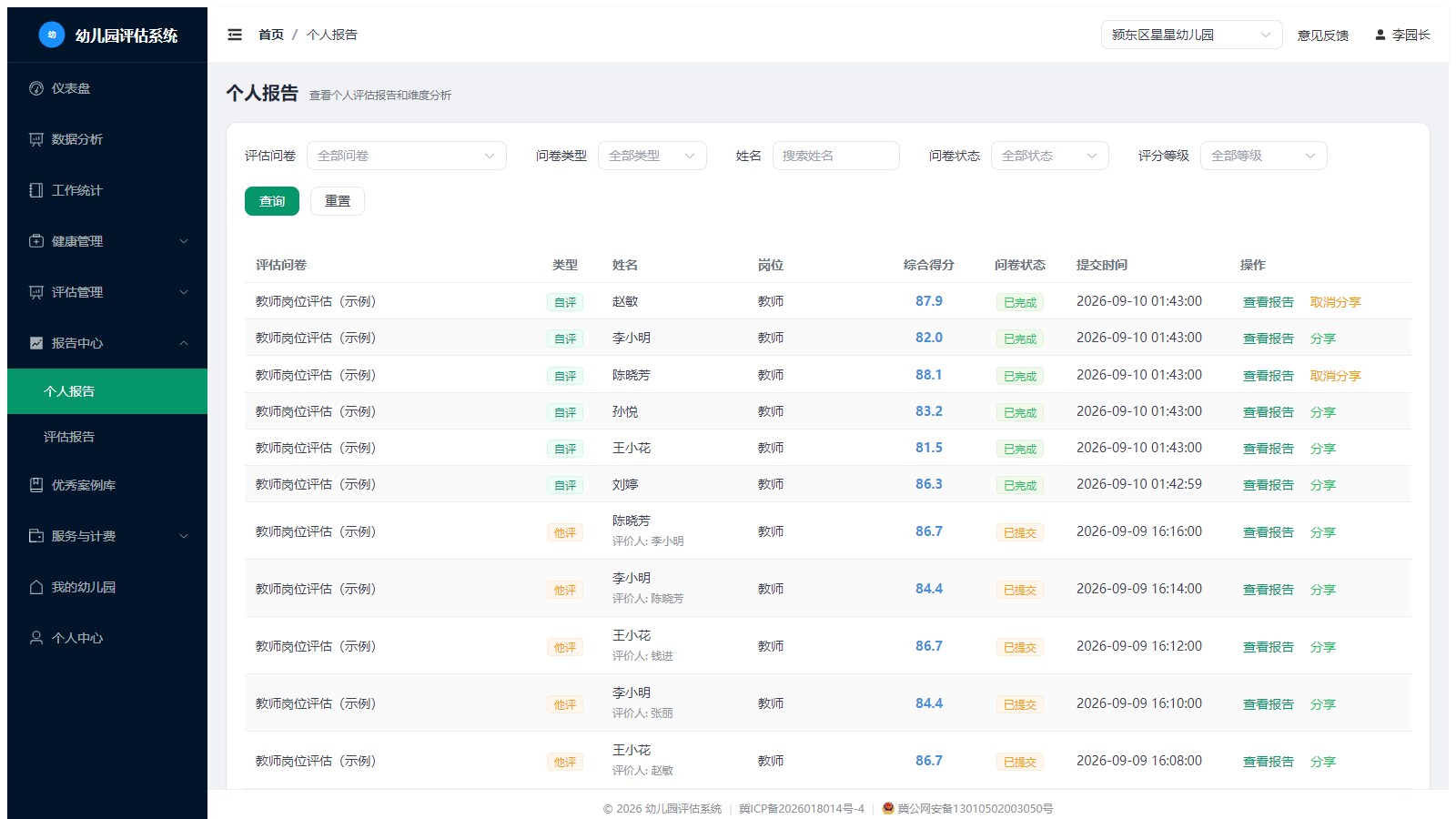The width and height of the screenshot is (1456, 819).
Task: Click the 已完成 status tag for 王小花
Action: (1020, 449)
